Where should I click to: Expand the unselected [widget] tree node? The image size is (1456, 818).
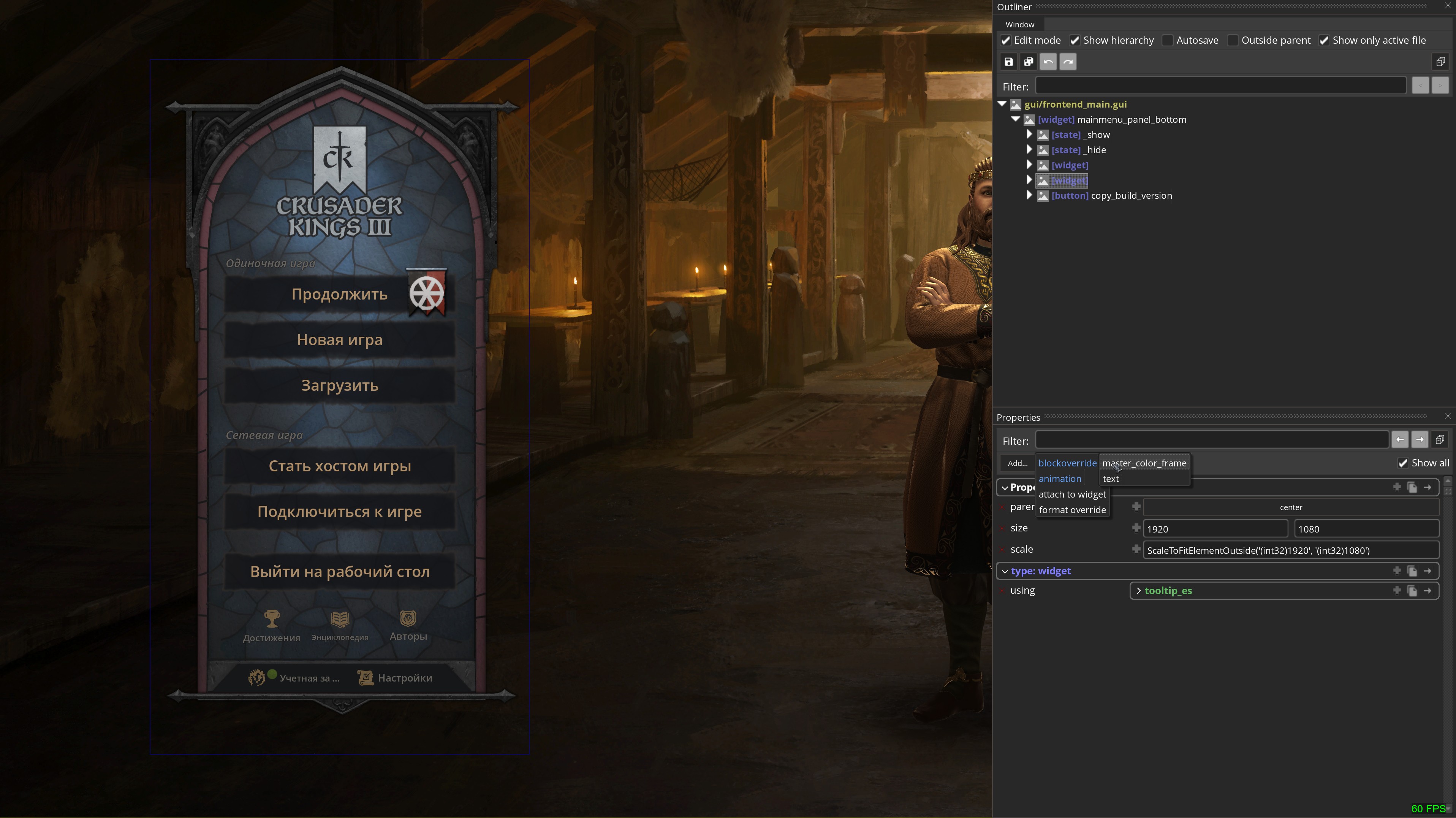1029,165
